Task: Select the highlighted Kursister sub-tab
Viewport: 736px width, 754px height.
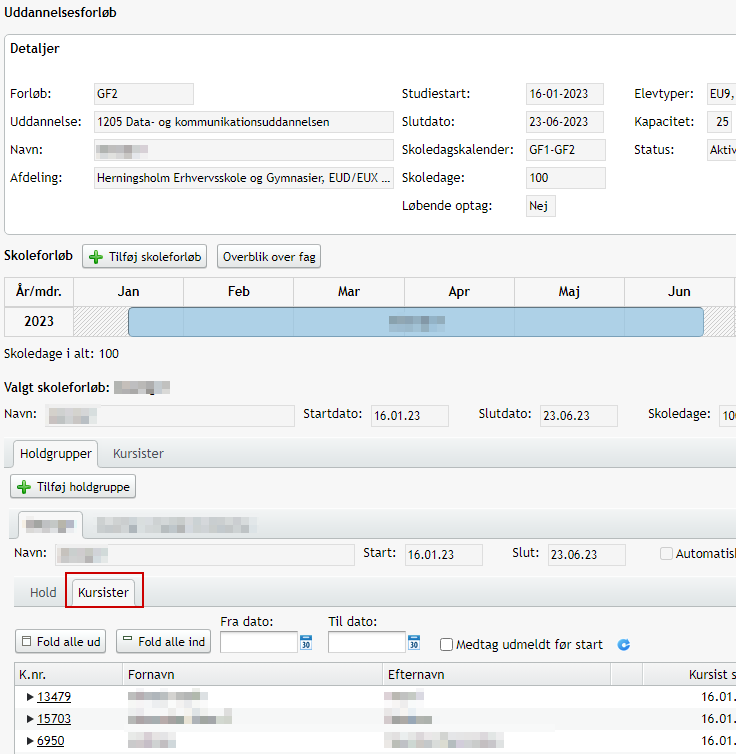Action: [103, 592]
